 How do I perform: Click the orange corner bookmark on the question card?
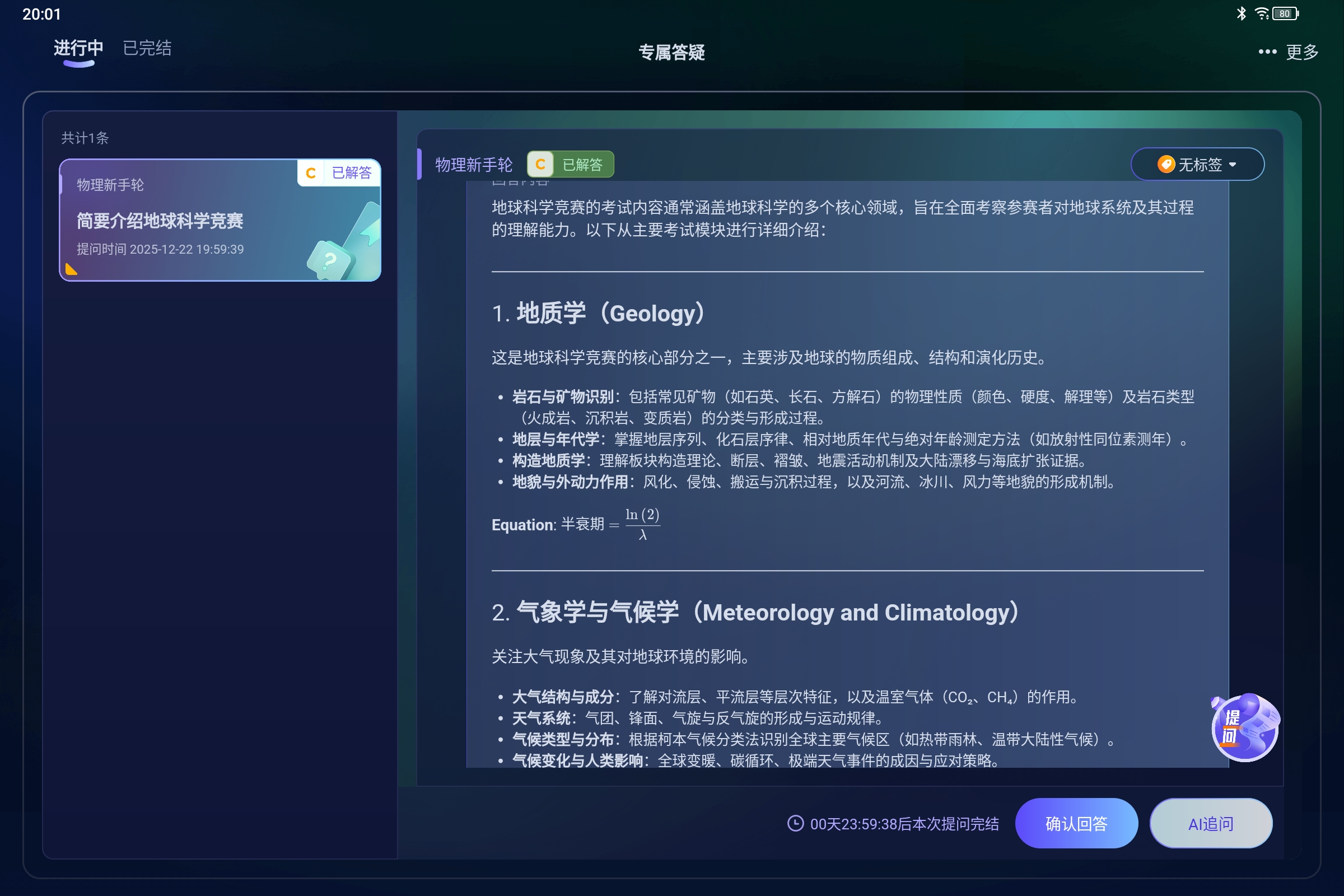click(71, 268)
